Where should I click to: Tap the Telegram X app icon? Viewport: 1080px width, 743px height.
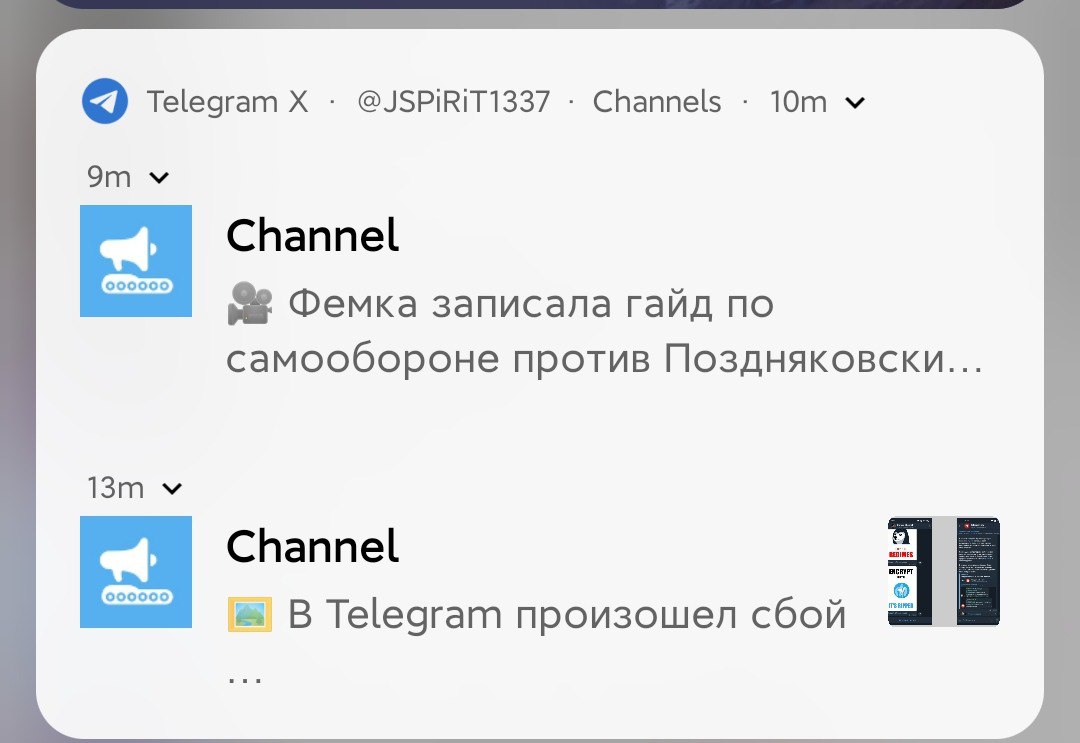click(x=105, y=101)
